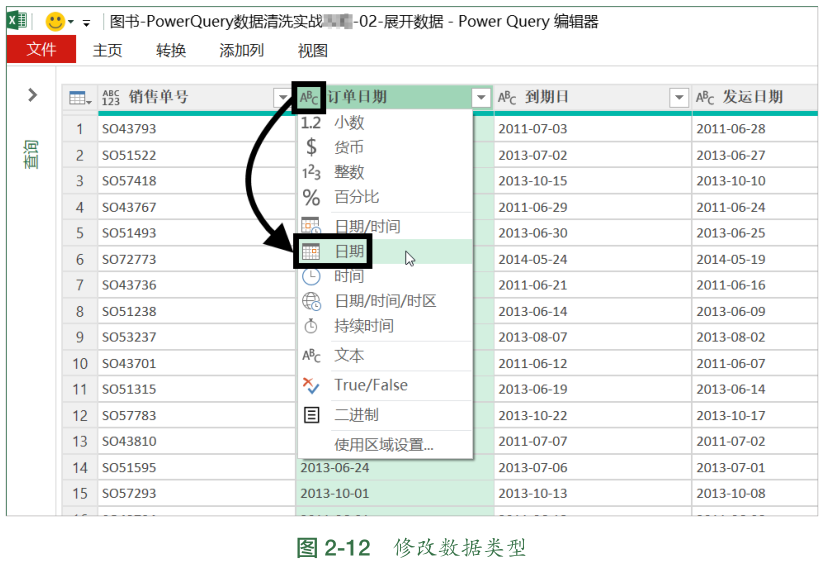Open the 销售单号 column filter dropdown
This screenshot has width=828, height=565.
tap(283, 98)
